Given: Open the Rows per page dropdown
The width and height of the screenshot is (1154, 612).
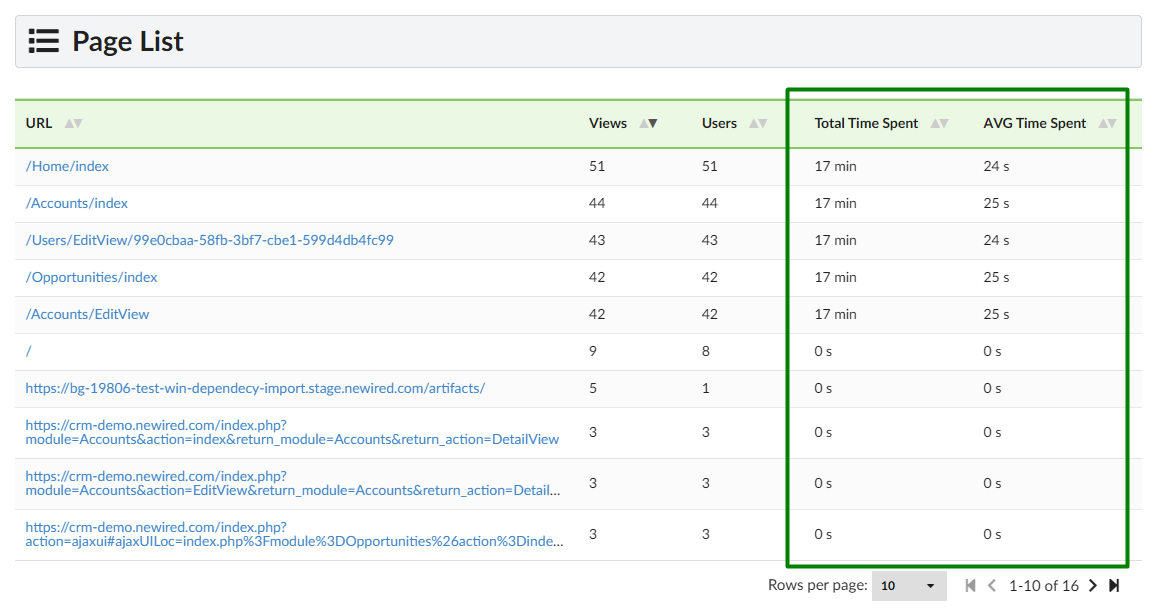Looking at the screenshot, I should pyautogui.click(x=909, y=586).
